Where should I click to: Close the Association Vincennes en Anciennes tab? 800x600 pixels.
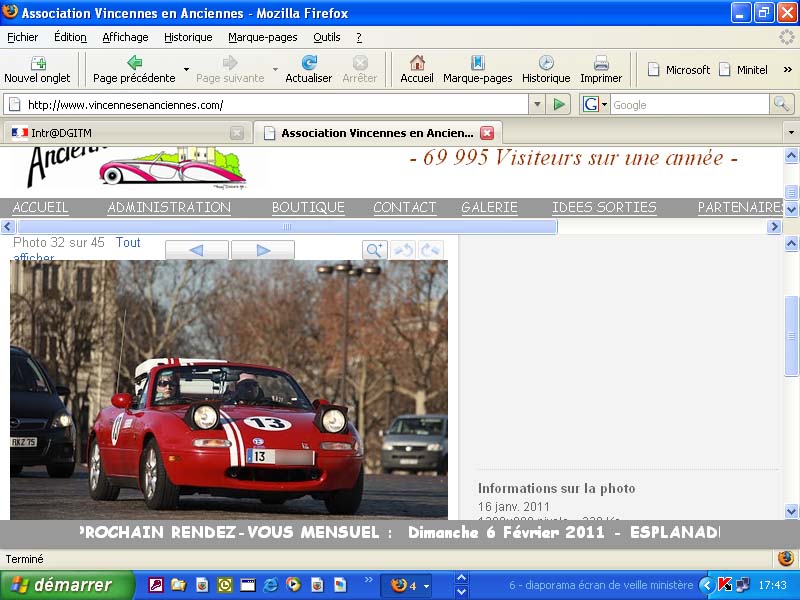tap(487, 133)
